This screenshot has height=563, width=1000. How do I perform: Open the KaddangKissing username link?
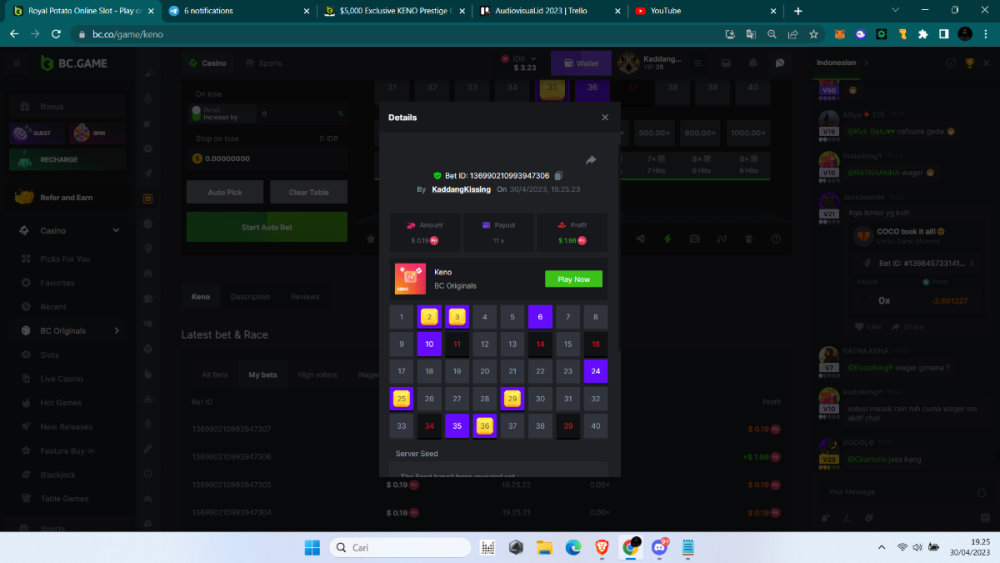[x=461, y=189]
